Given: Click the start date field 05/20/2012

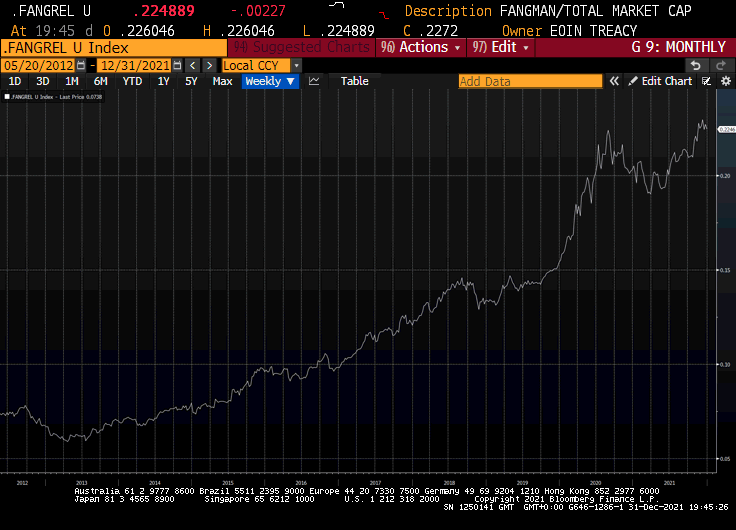Looking at the screenshot, I should click(x=39, y=65).
